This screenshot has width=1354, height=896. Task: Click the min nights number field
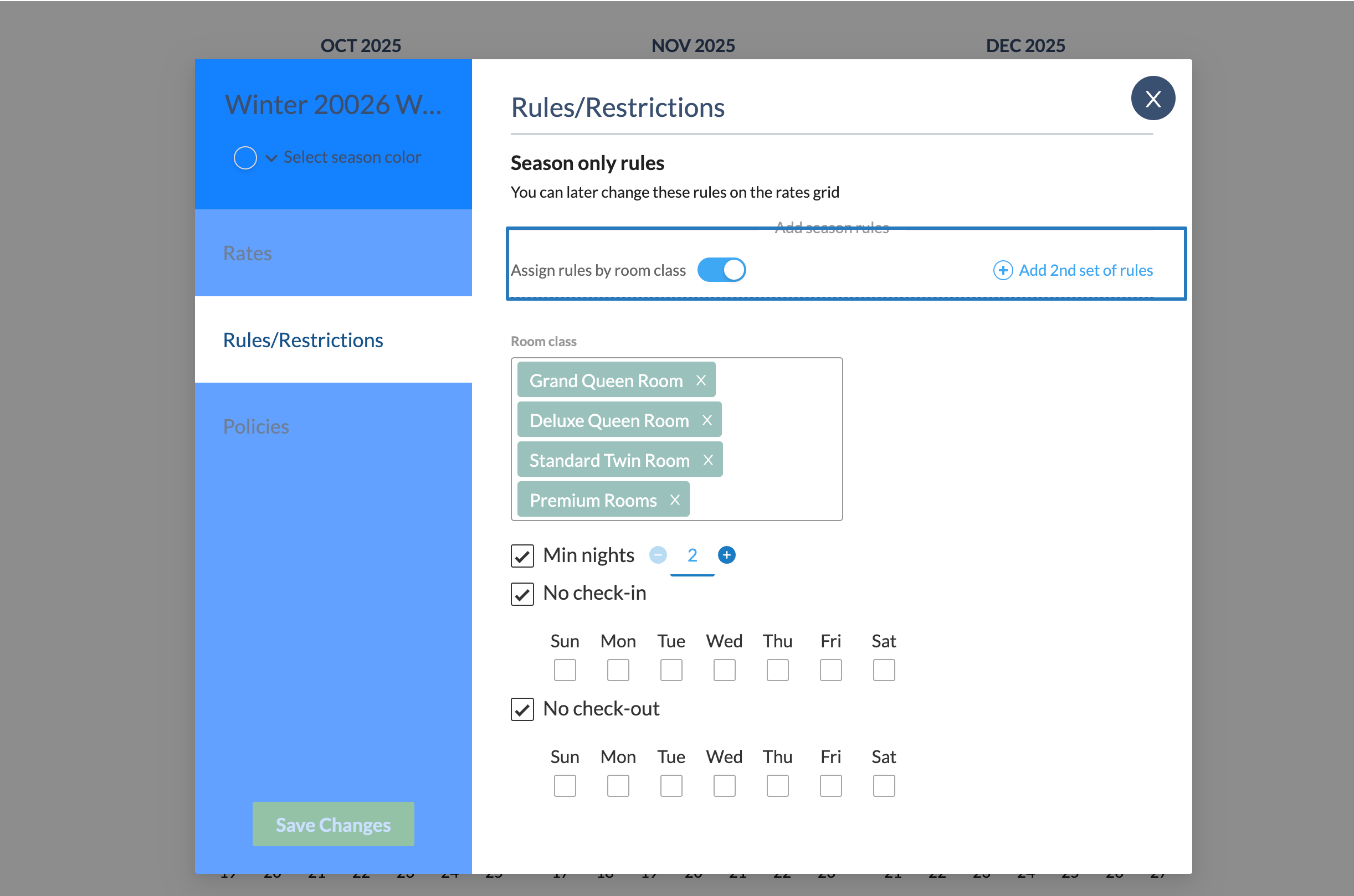tap(692, 556)
